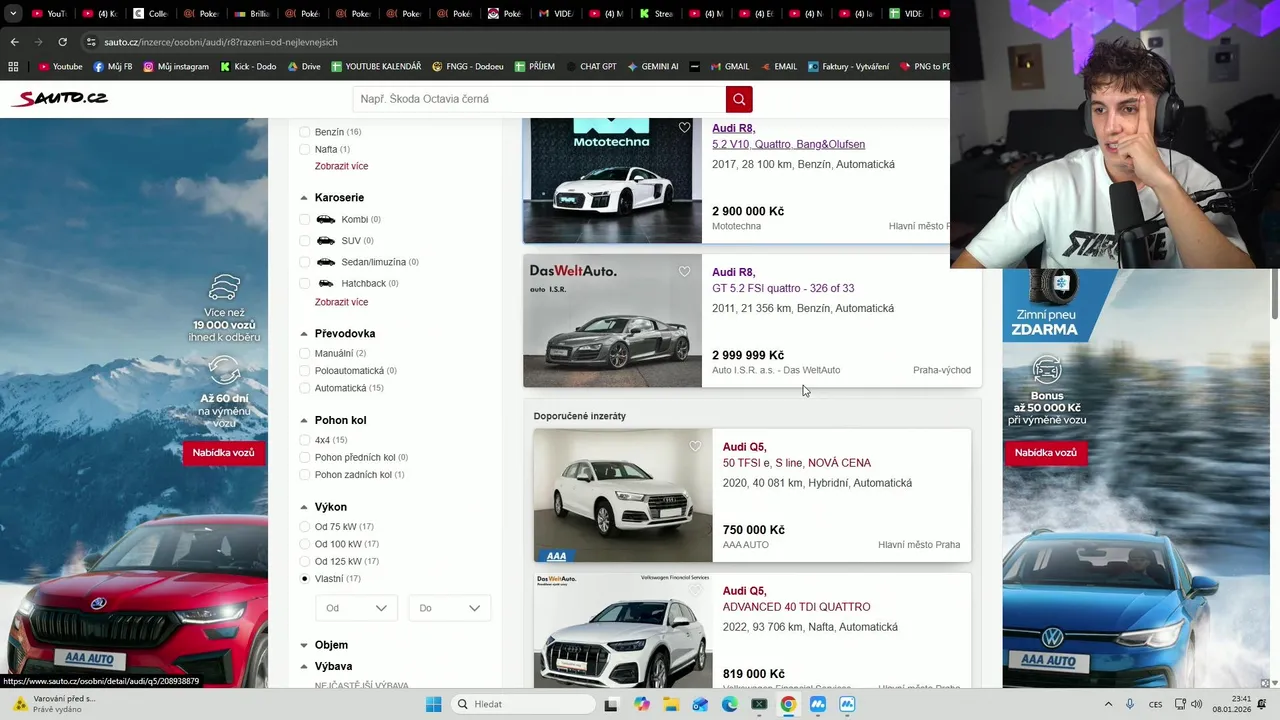Click Zobrazit více under fuel filters
1280x720 pixels.
341,166
